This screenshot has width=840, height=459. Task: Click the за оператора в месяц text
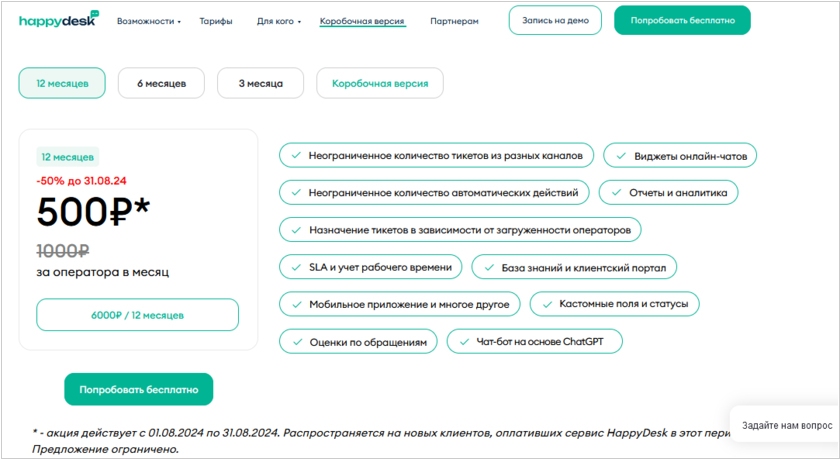click(x=102, y=272)
